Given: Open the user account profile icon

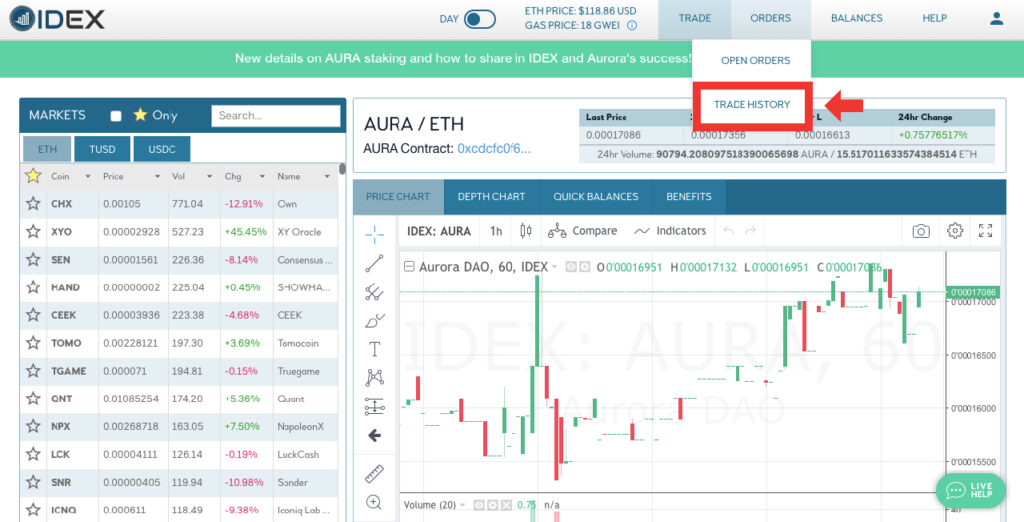Looking at the screenshot, I should (x=996, y=18).
